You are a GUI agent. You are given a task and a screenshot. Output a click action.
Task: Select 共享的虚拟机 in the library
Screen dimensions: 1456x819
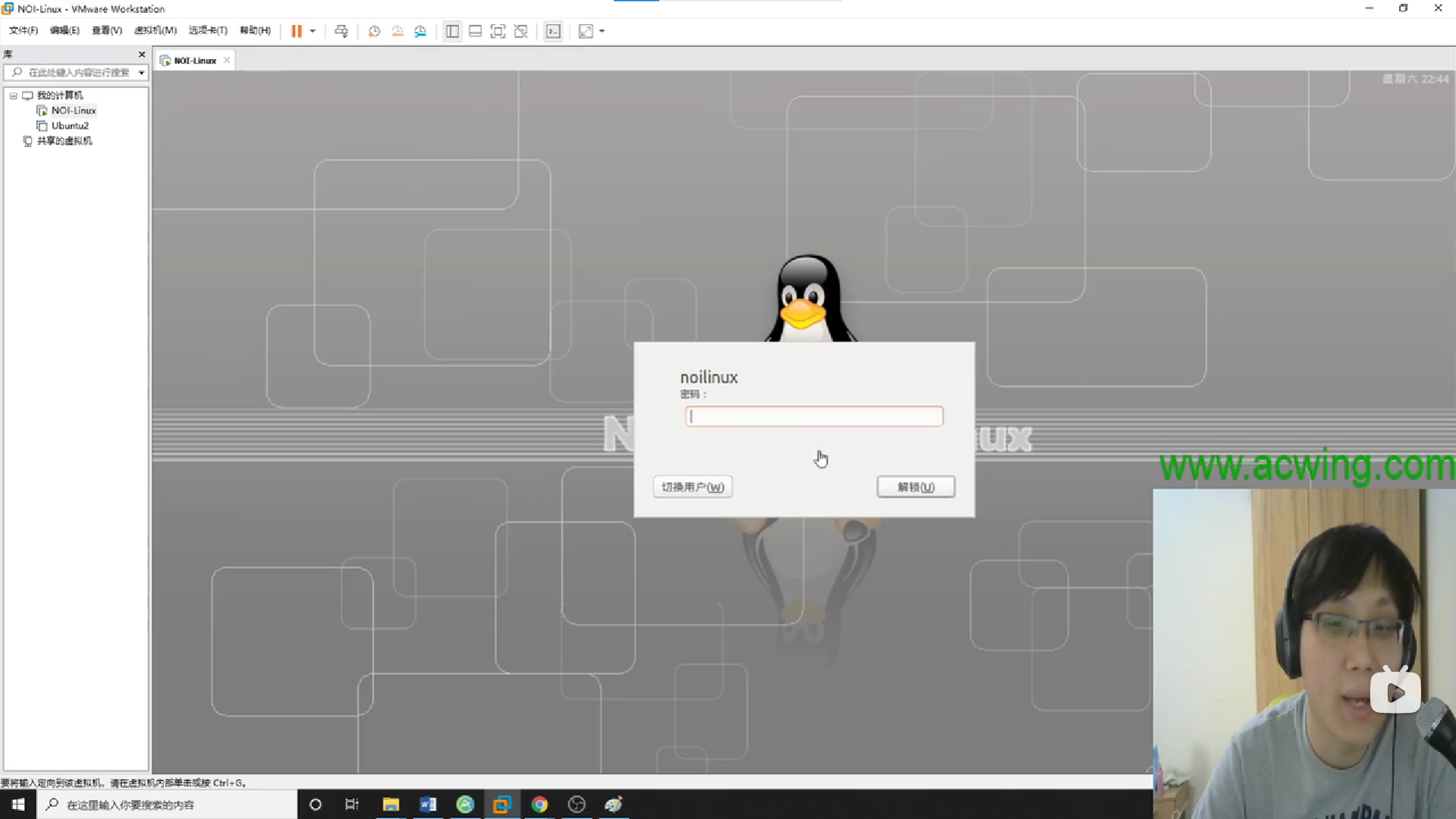coord(64,141)
